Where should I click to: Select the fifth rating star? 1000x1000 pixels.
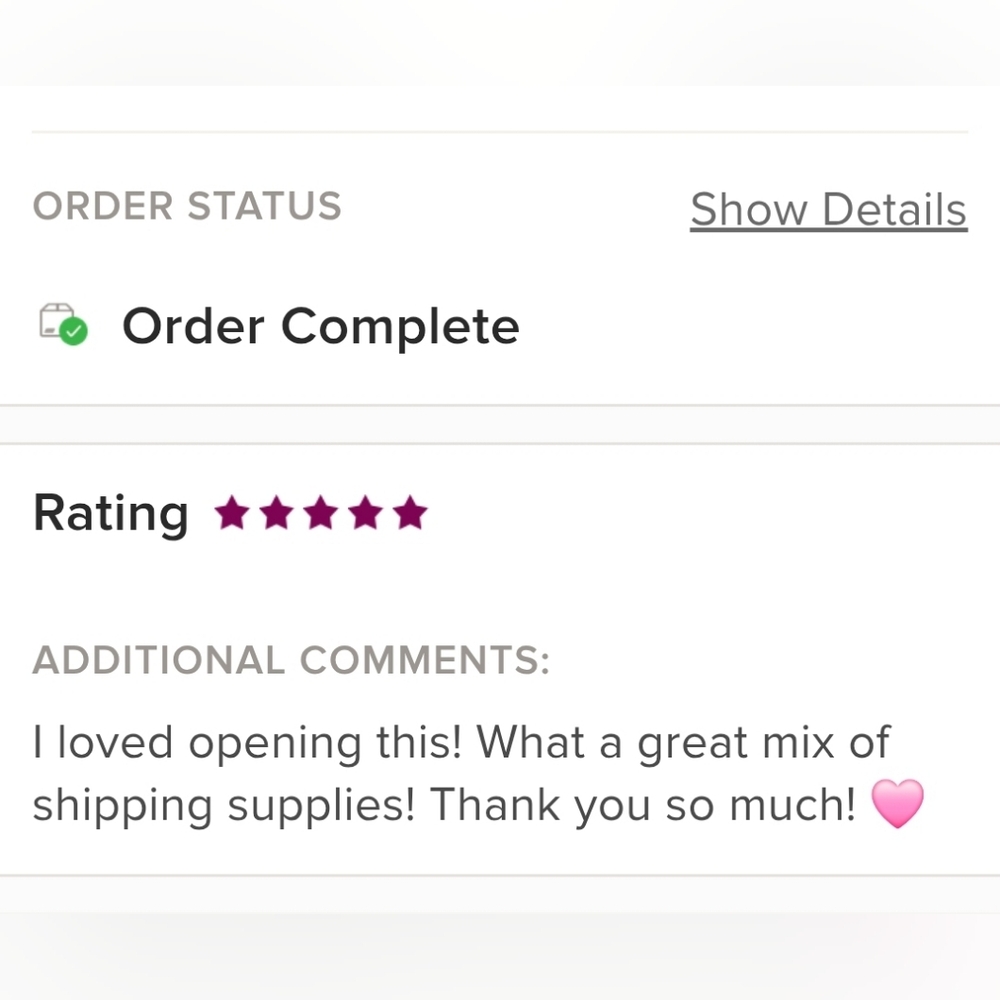point(409,514)
